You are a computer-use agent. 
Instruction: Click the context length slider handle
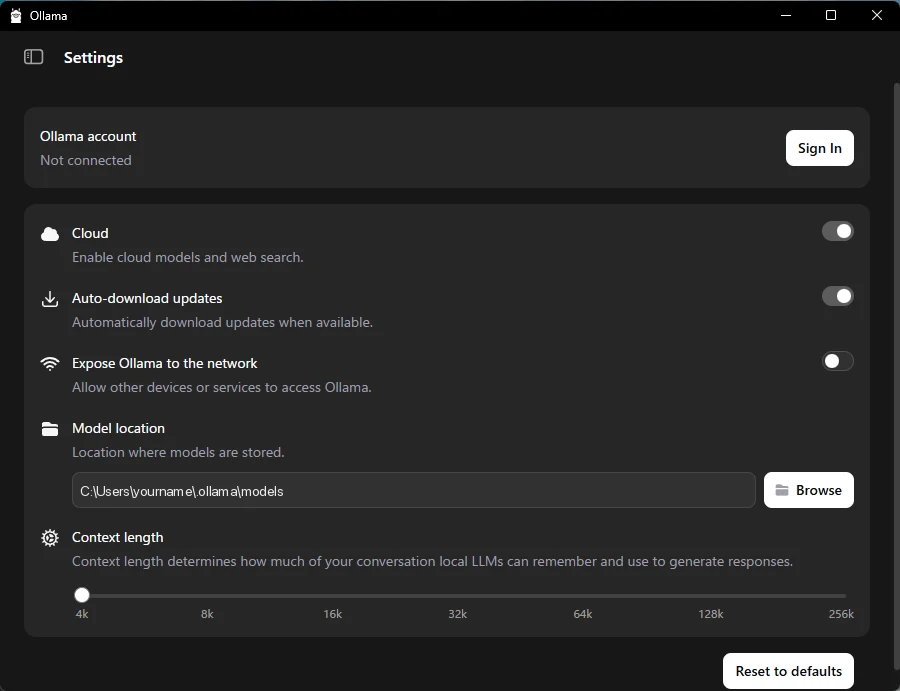click(x=82, y=595)
